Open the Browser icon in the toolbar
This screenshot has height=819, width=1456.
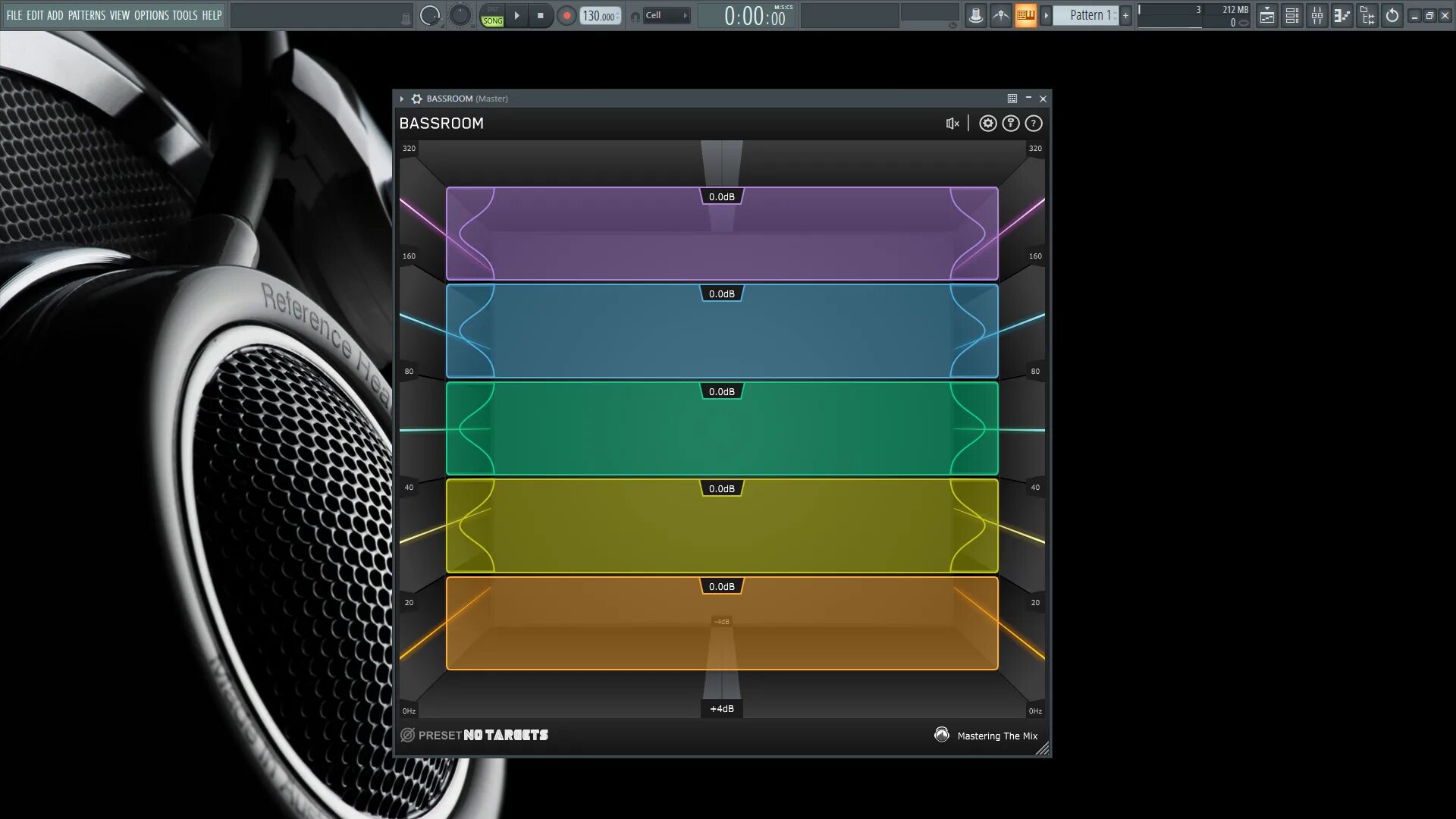[1367, 15]
